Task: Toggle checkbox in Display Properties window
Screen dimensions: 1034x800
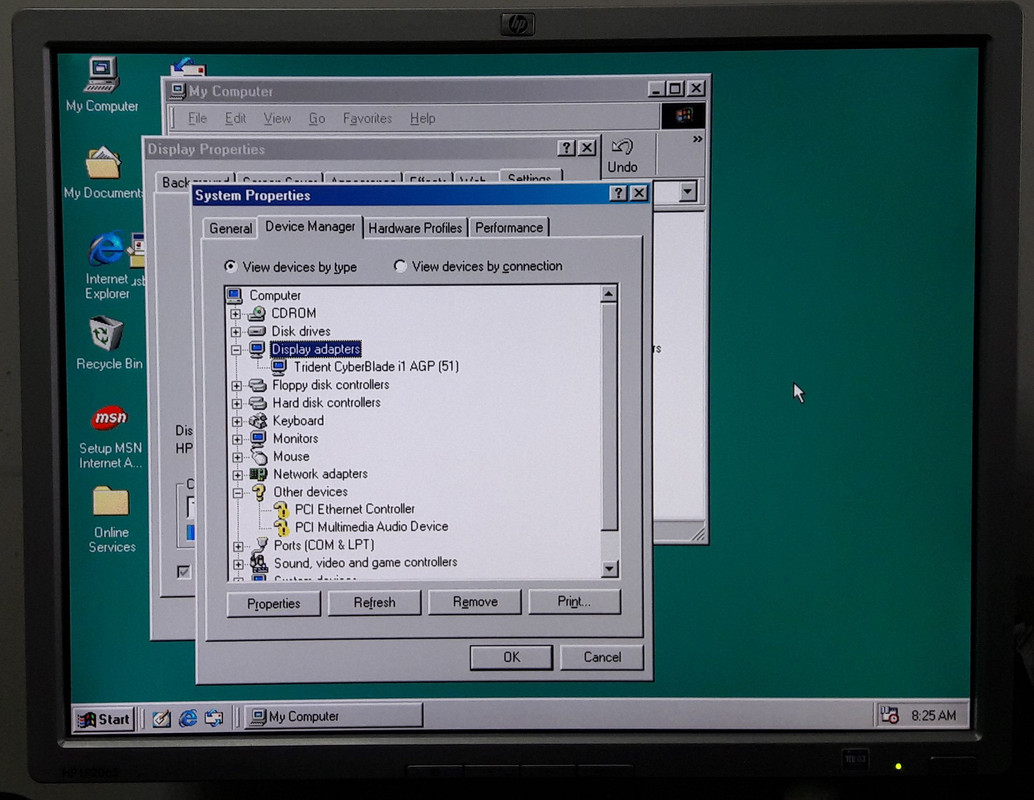Action: coord(184,571)
